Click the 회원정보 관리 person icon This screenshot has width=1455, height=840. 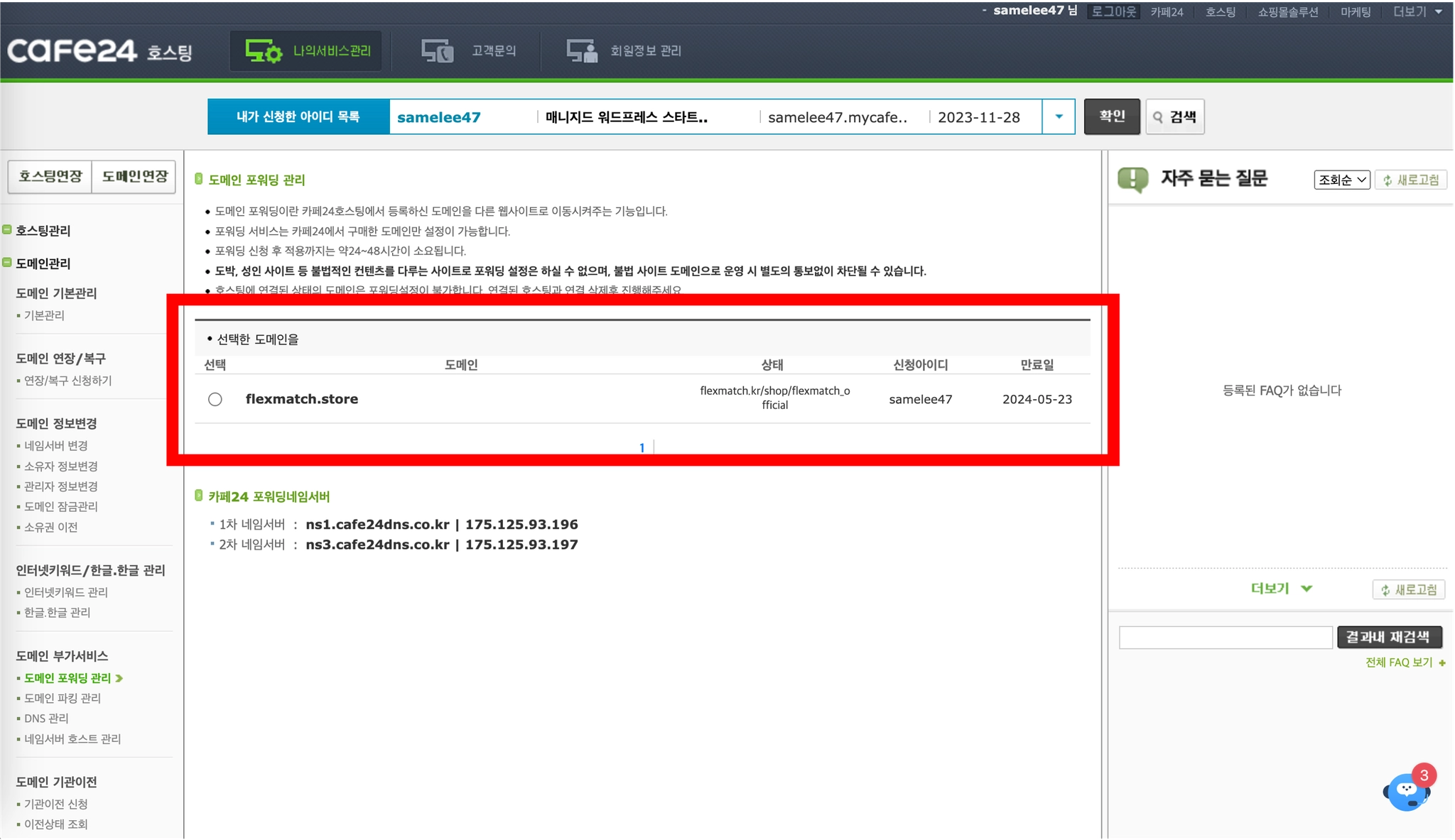[x=581, y=51]
